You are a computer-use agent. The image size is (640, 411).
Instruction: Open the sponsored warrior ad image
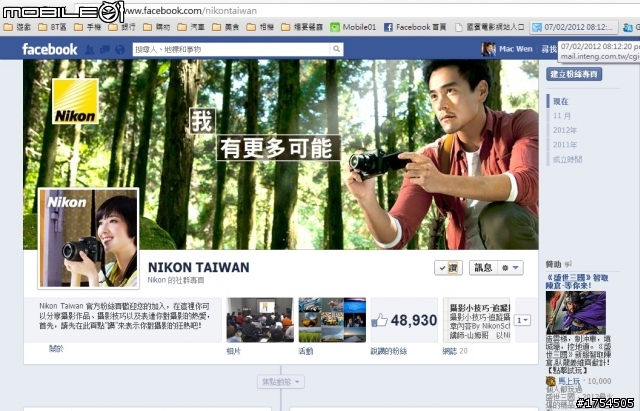[x=576, y=313]
